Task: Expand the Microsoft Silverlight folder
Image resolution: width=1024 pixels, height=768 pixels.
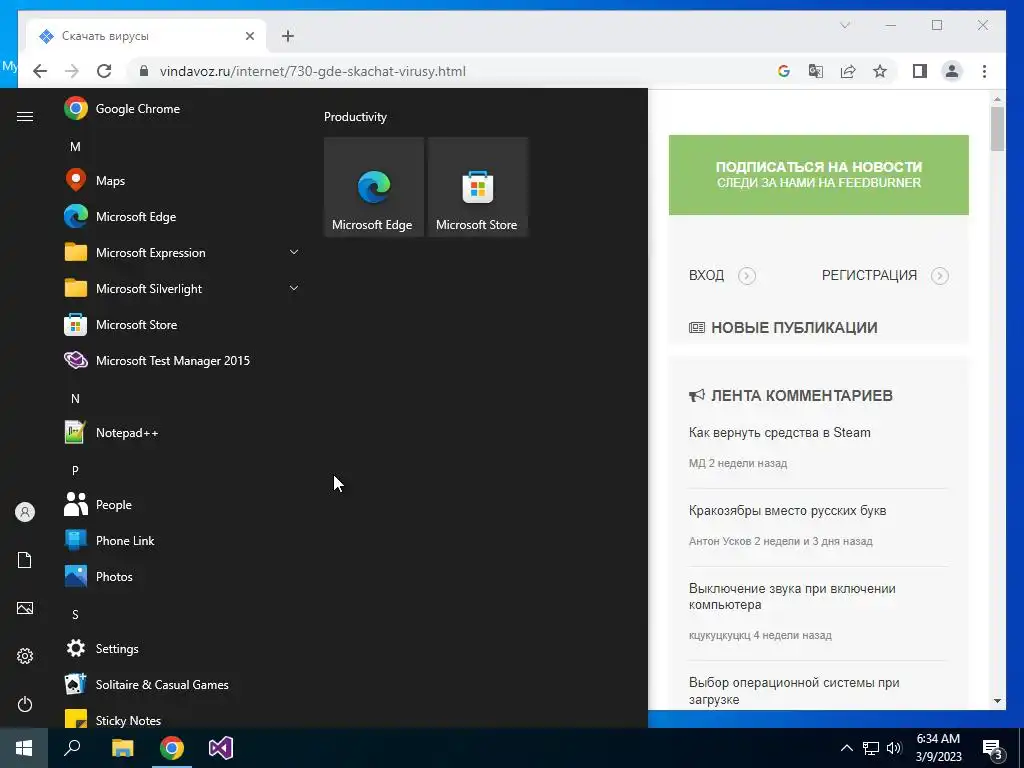Action: pyautogui.click(x=183, y=288)
